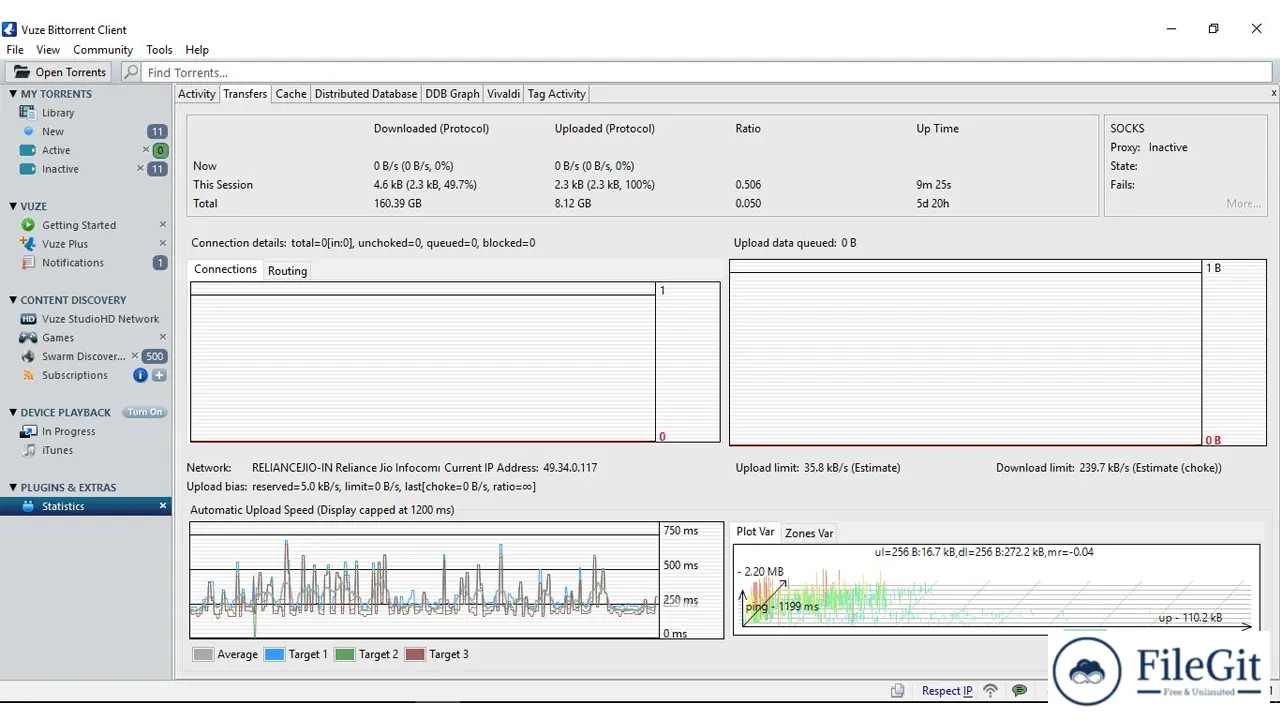Click the Vuze app logo in title bar
Screen dimensions: 1280x720
pyautogui.click(x=10, y=29)
